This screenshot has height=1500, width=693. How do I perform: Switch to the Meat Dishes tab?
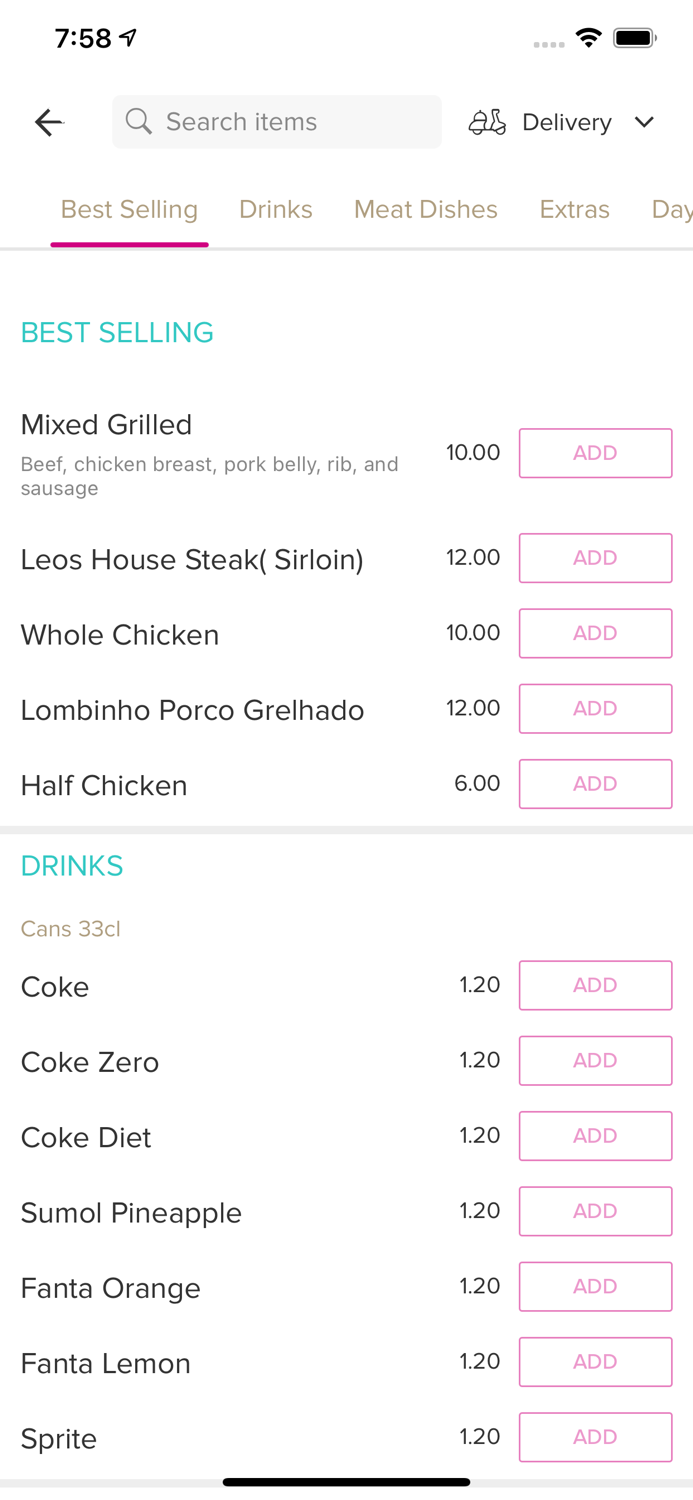(426, 210)
